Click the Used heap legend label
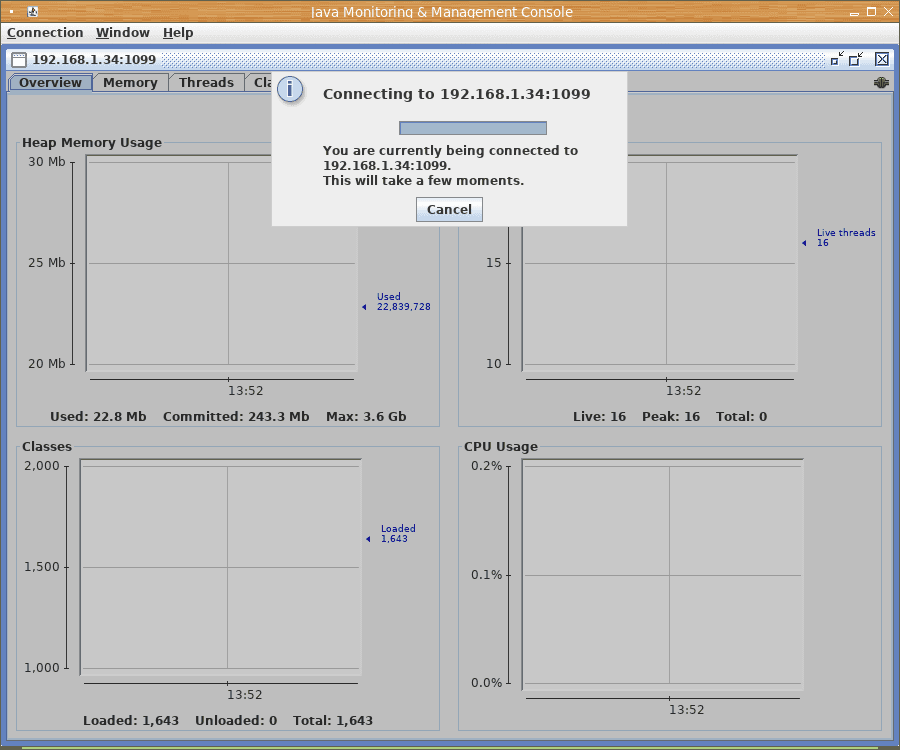900x750 pixels. click(402, 302)
